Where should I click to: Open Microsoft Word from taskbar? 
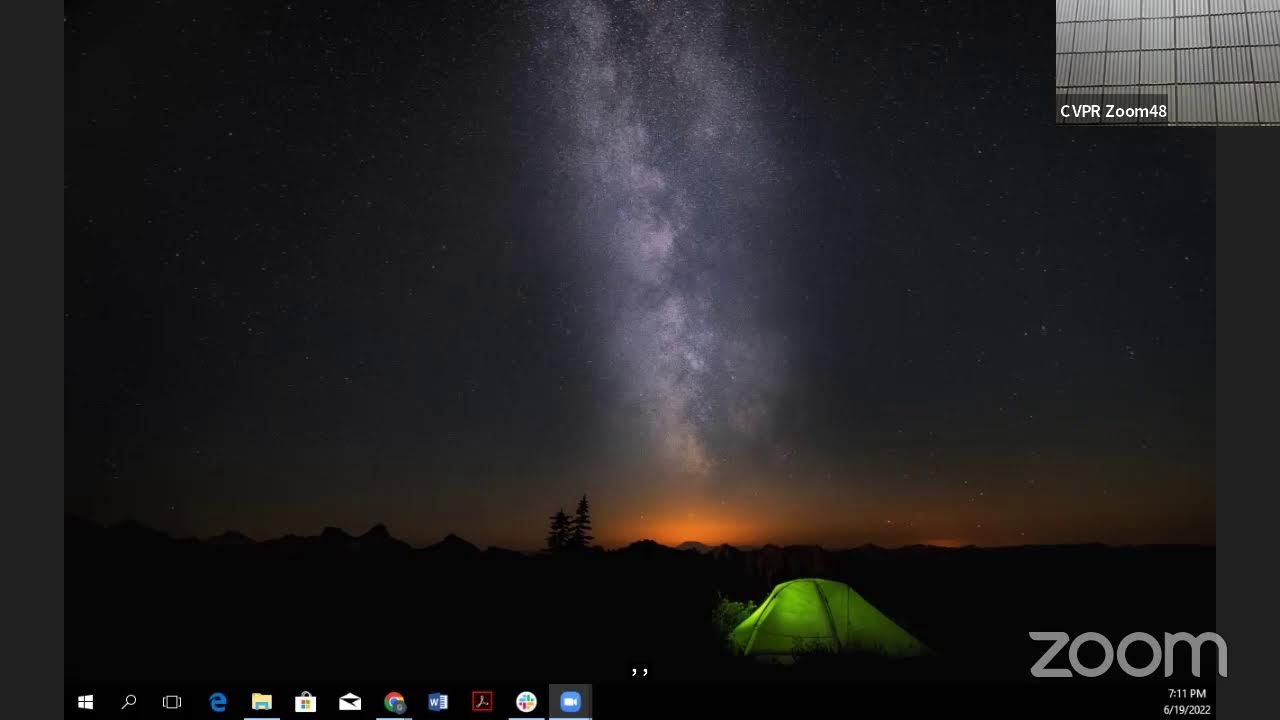tap(438, 702)
